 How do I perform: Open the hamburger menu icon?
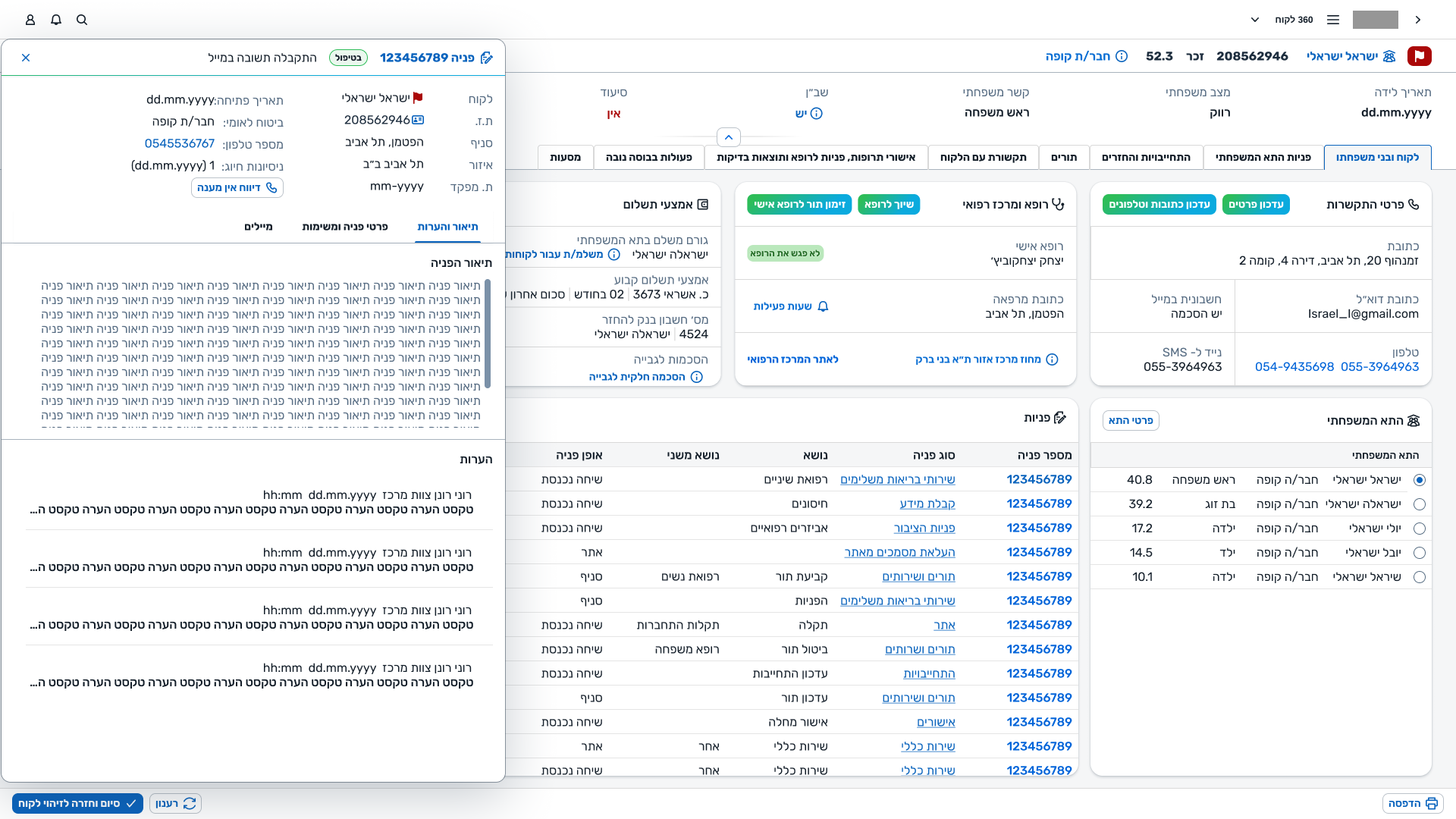coord(1333,20)
